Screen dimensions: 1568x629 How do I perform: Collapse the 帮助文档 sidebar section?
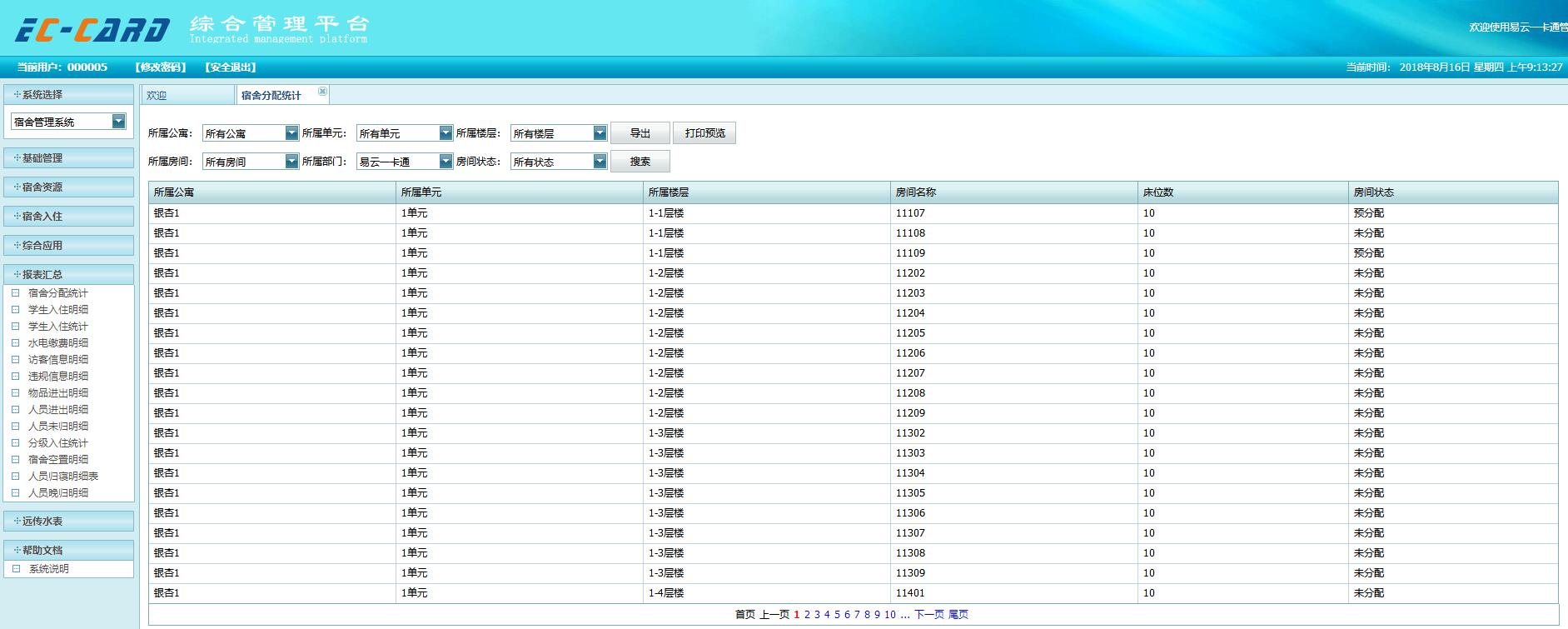(68, 550)
